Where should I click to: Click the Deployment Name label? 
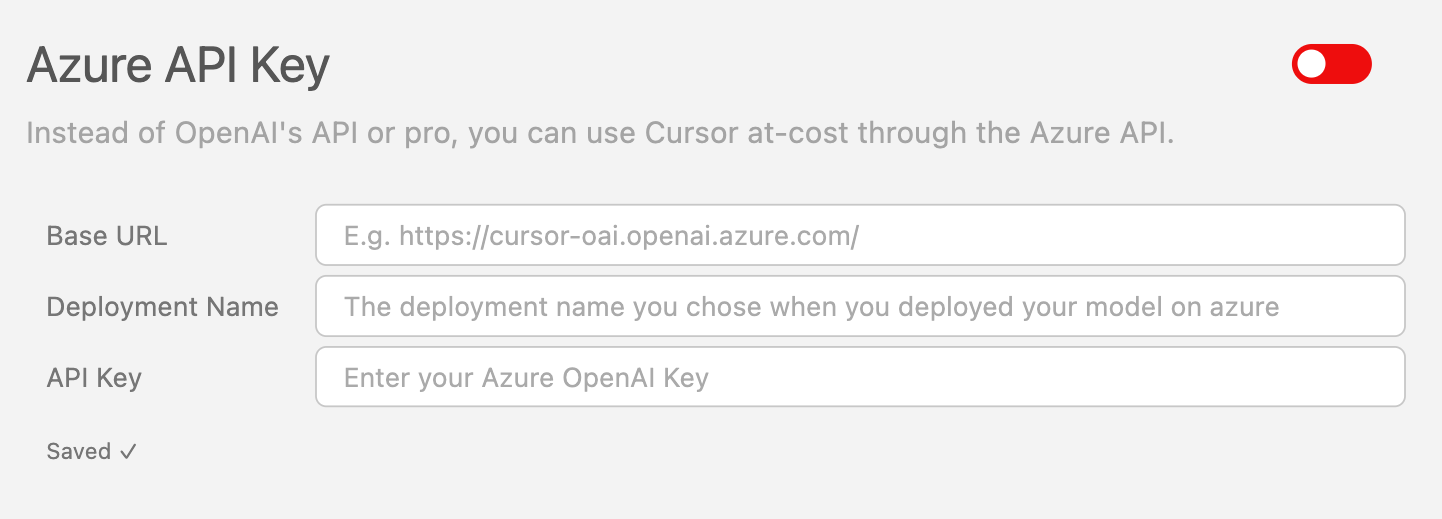click(162, 307)
